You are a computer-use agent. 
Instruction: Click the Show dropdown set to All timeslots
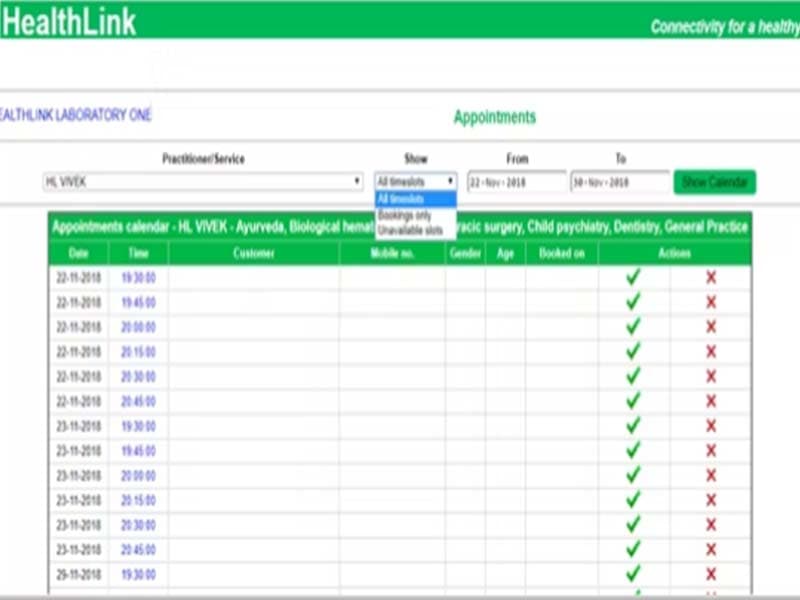416,182
